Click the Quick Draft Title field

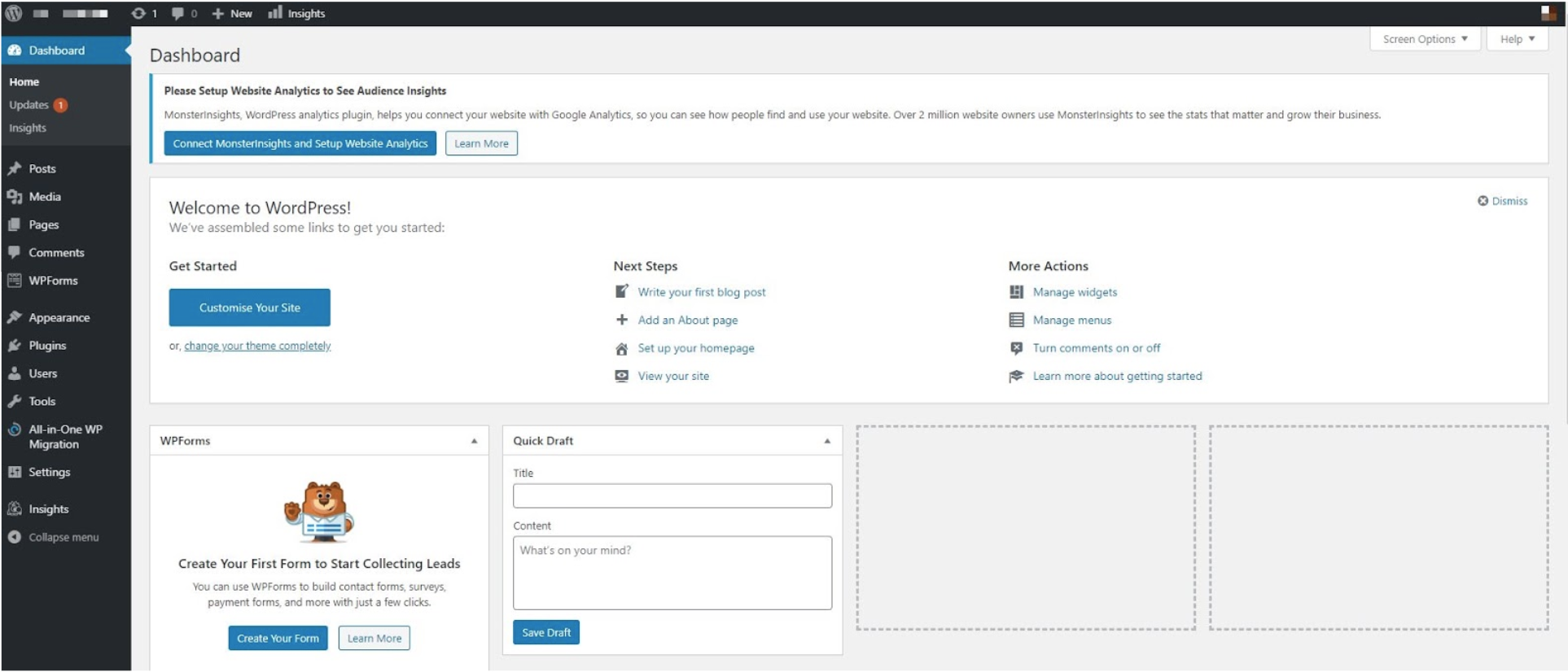(672, 496)
